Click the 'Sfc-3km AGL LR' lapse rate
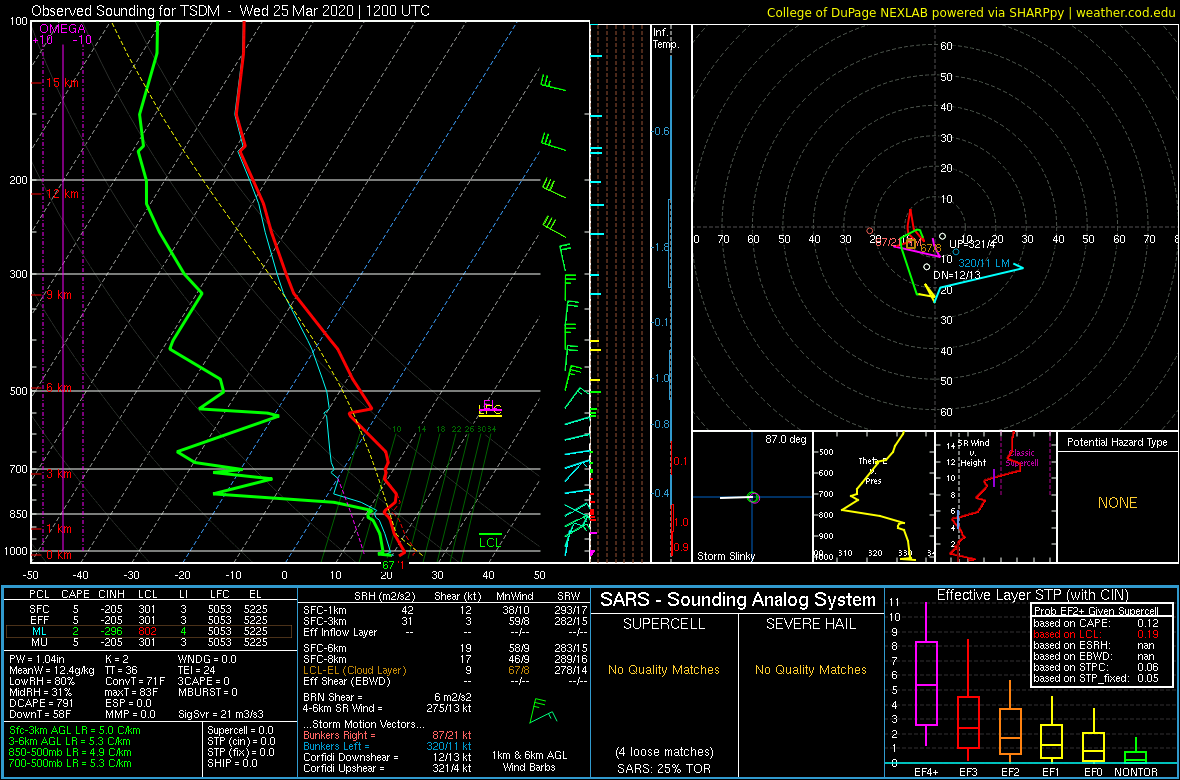The width and height of the screenshot is (1180, 780). (75, 731)
